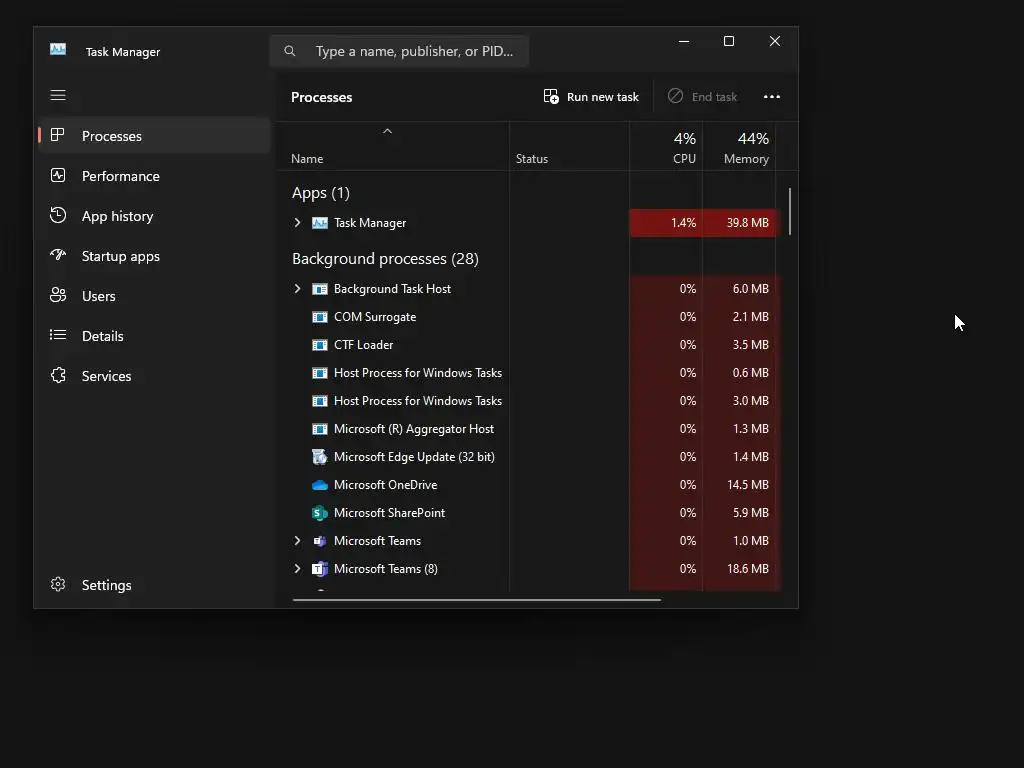
Task: Click the search magnifier icon
Action: coord(290,51)
